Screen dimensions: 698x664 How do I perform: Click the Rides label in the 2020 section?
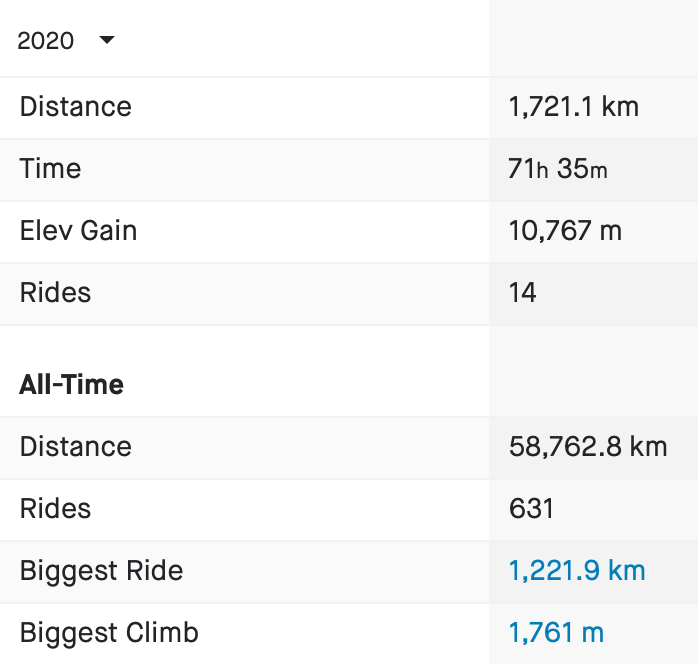pyautogui.click(x=55, y=293)
